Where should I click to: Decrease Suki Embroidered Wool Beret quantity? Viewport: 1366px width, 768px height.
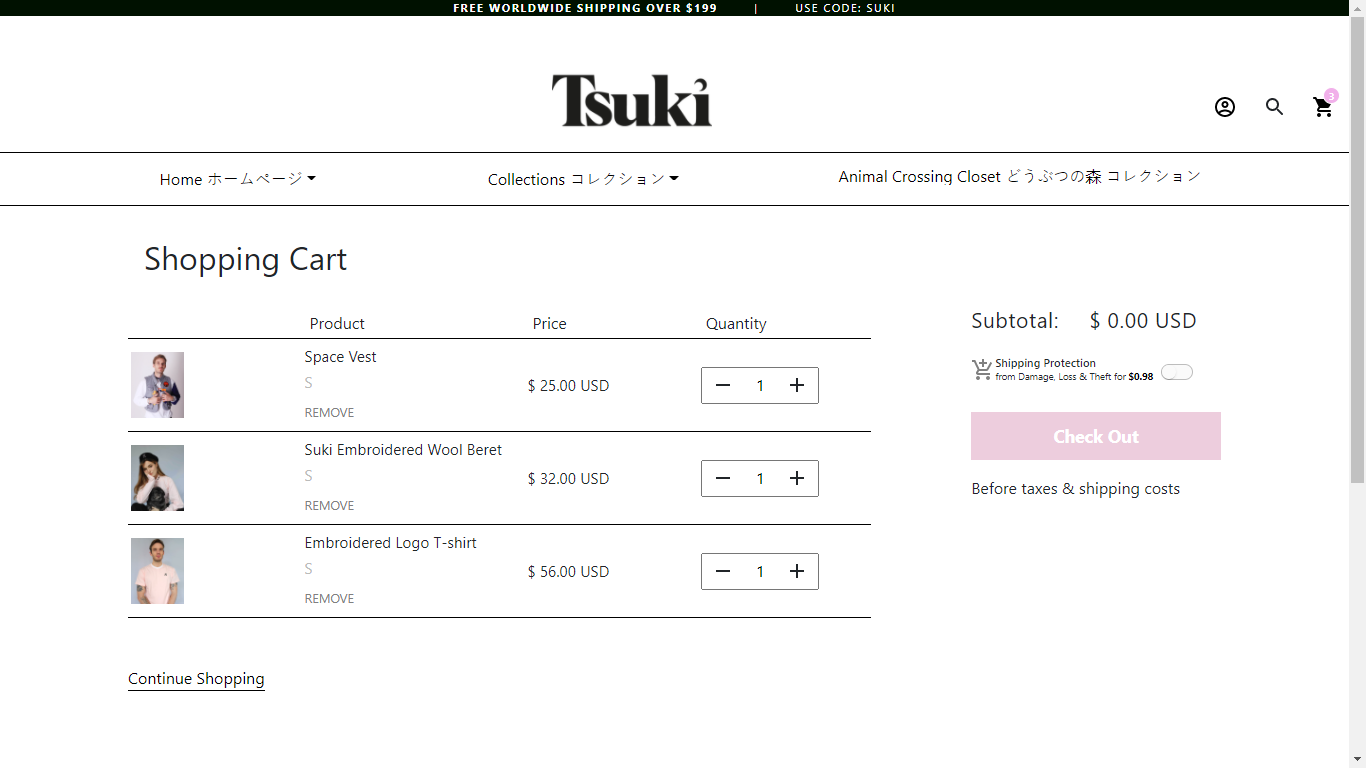pyautogui.click(x=723, y=478)
